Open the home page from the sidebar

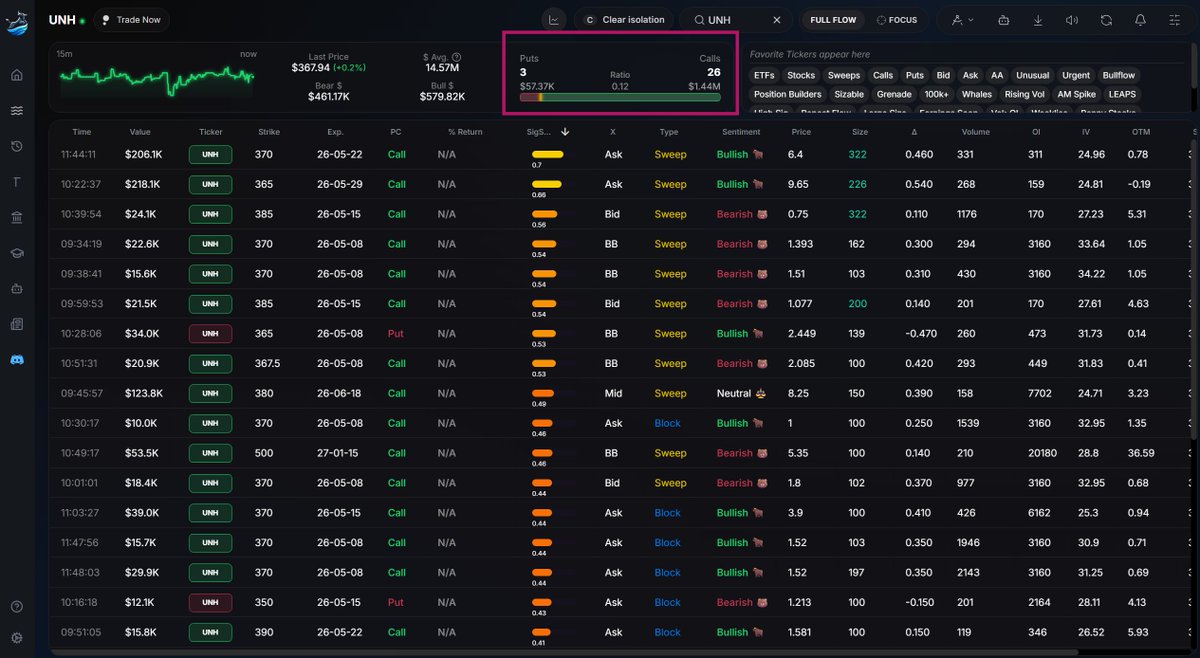tap(16, 75)
